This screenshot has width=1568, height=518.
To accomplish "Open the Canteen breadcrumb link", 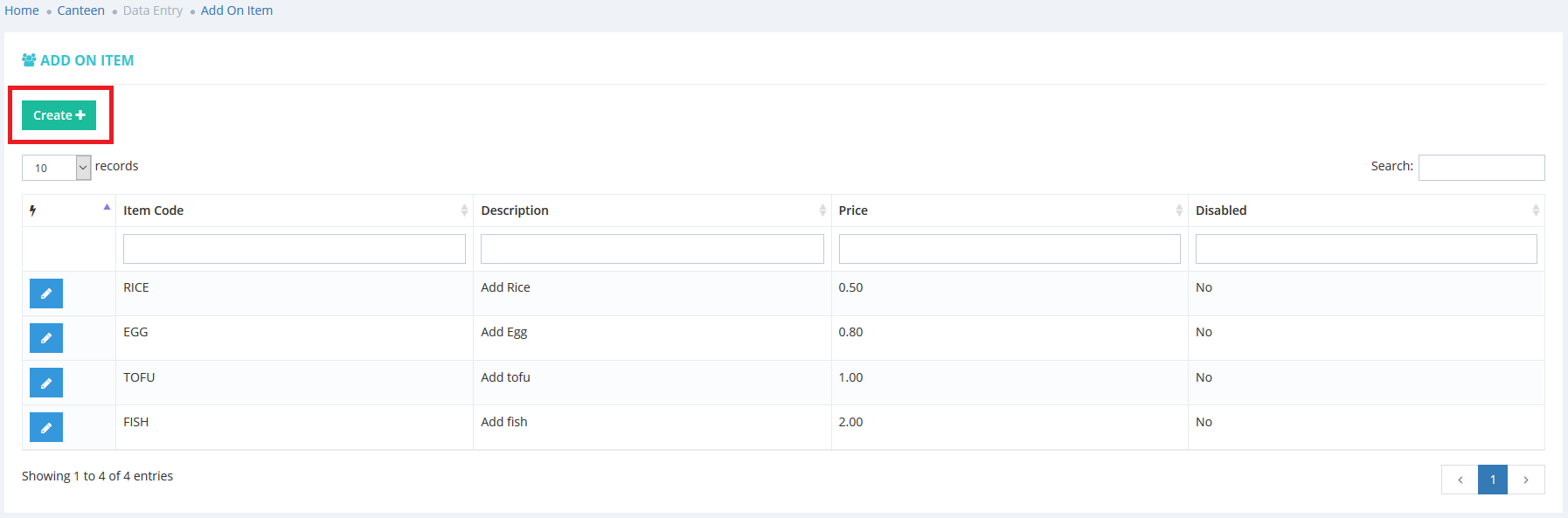I will click(x=81, y=10).
